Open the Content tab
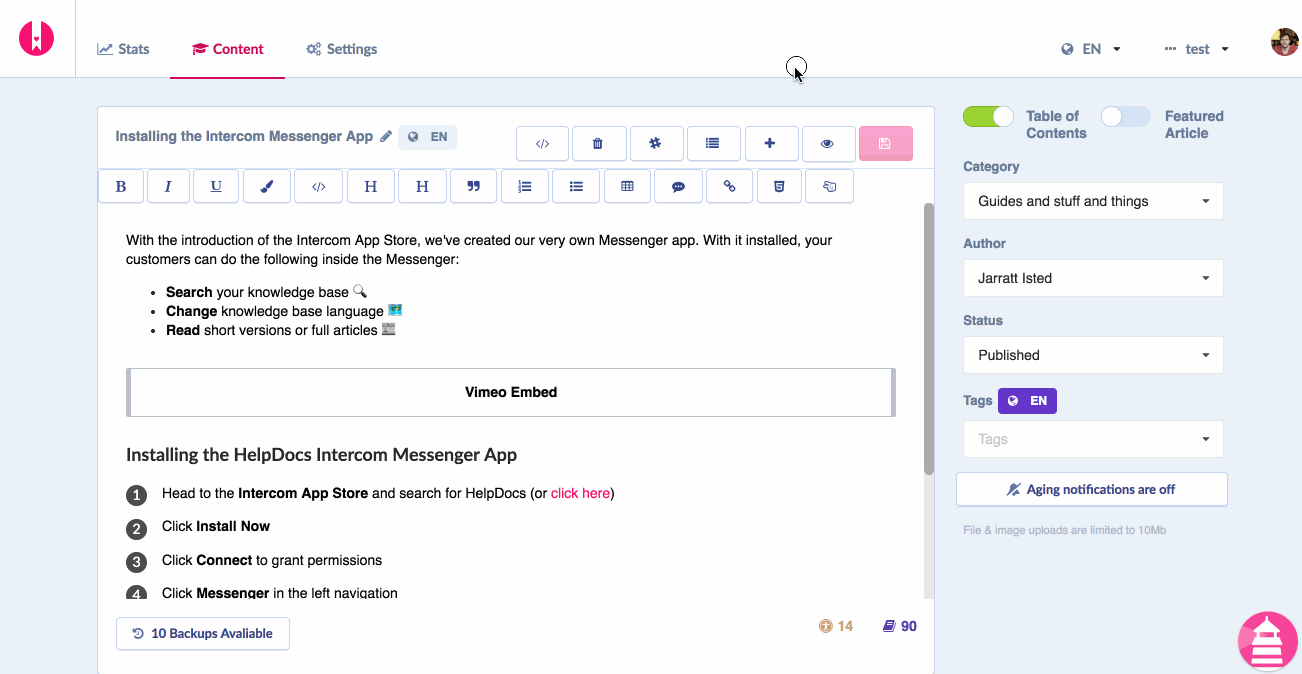Image resolution: width=1302 pixels, height=674 pixels. tap(227, 49)
